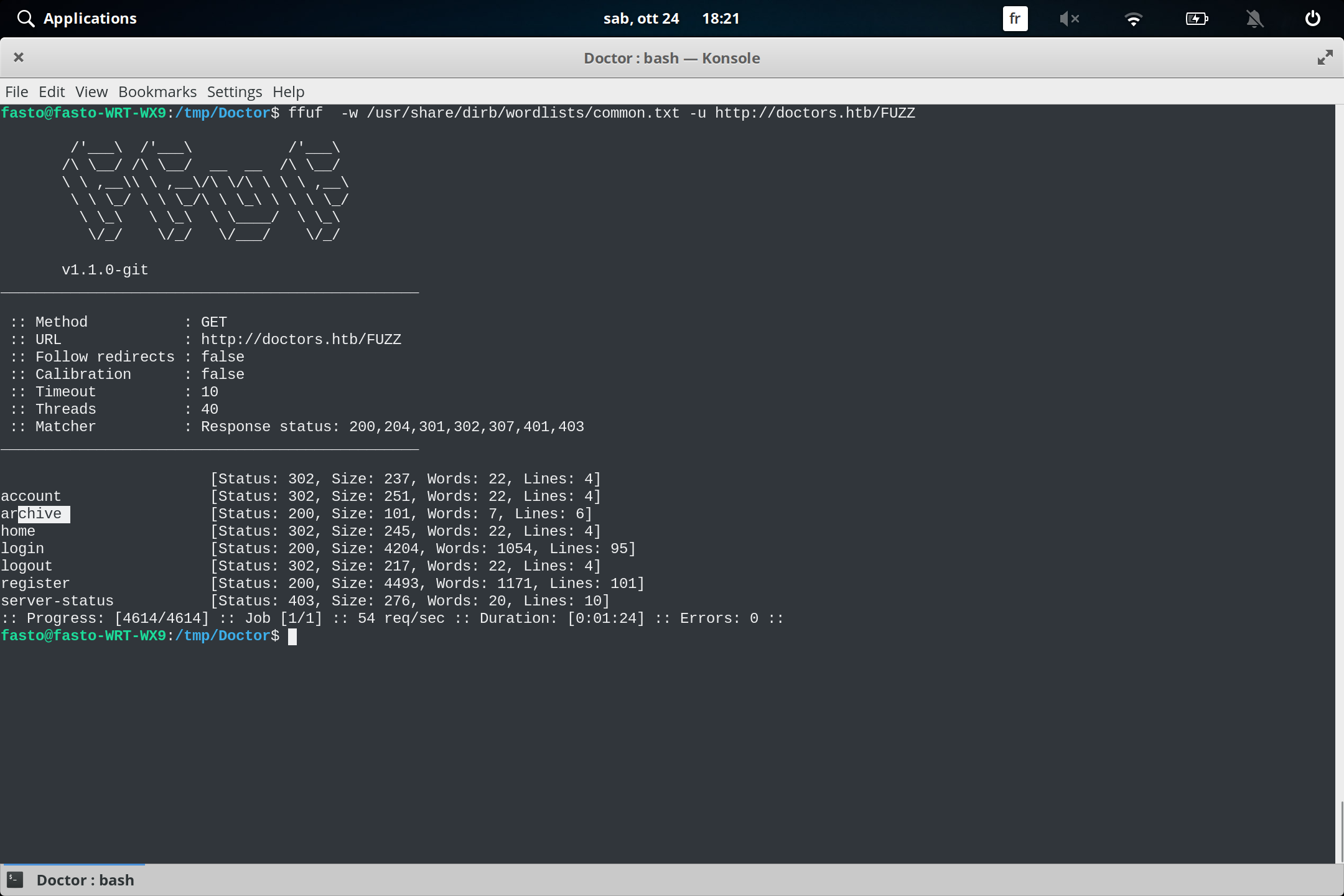This screenshot has height=896, width=1344.
Task: Click the muted volume indicator in system tray
Action: pyautogui.click(x=1069, y=19)
